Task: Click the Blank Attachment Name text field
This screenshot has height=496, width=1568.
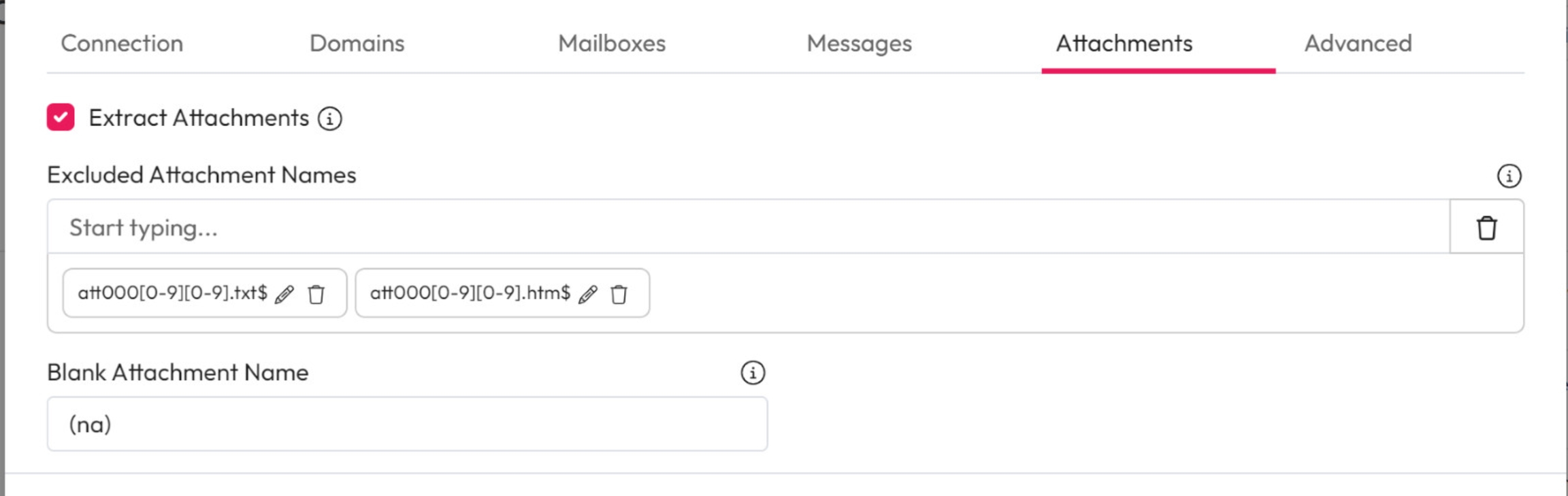Action: pos(407,425)
